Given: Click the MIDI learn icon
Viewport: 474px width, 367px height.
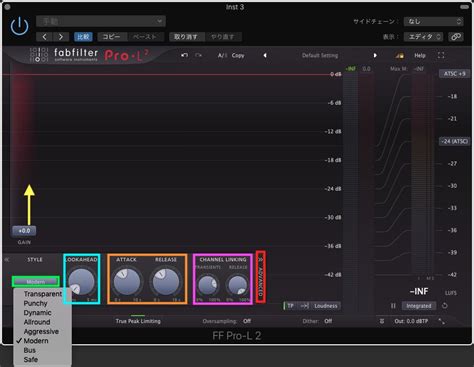Looking at the screenshot, I should click(399, 55).
